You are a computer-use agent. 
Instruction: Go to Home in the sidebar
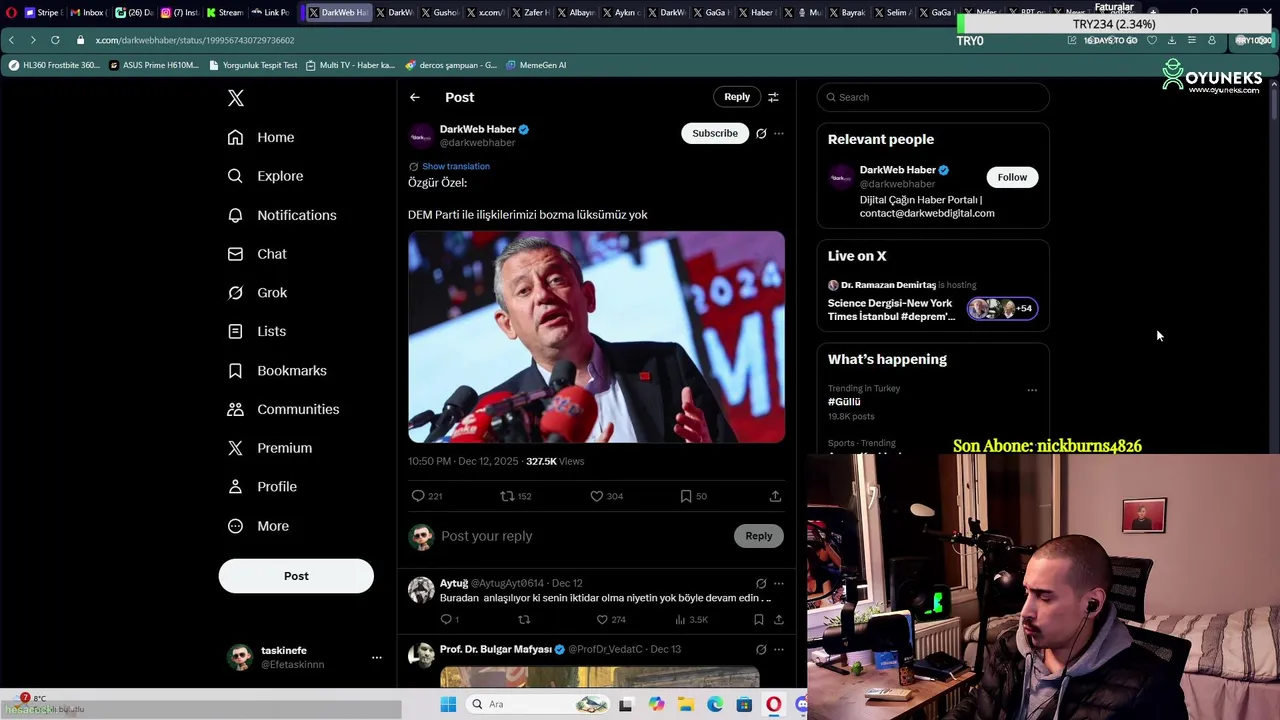pos(261,137)
